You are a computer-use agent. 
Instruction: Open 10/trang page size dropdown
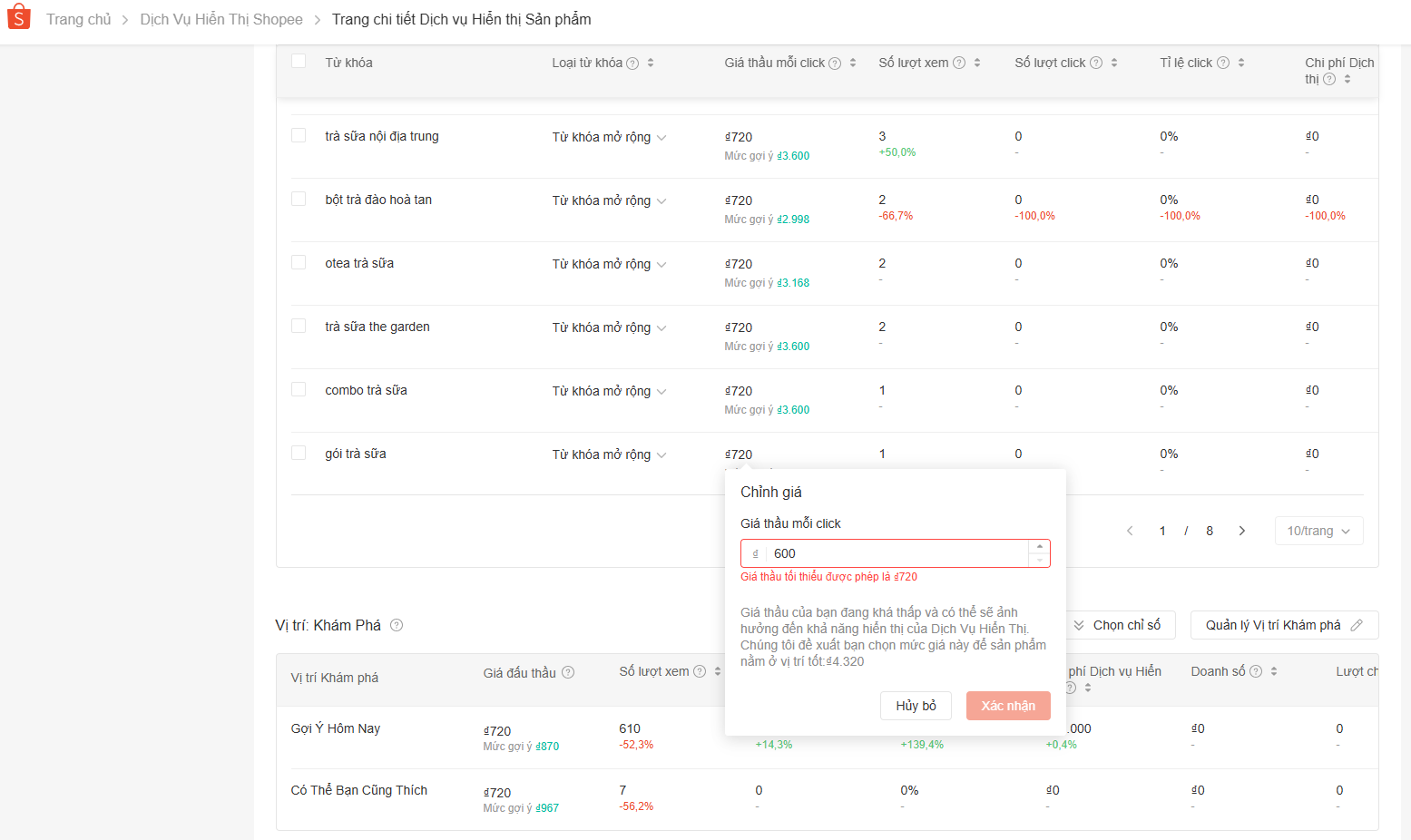click(1318, 531)
